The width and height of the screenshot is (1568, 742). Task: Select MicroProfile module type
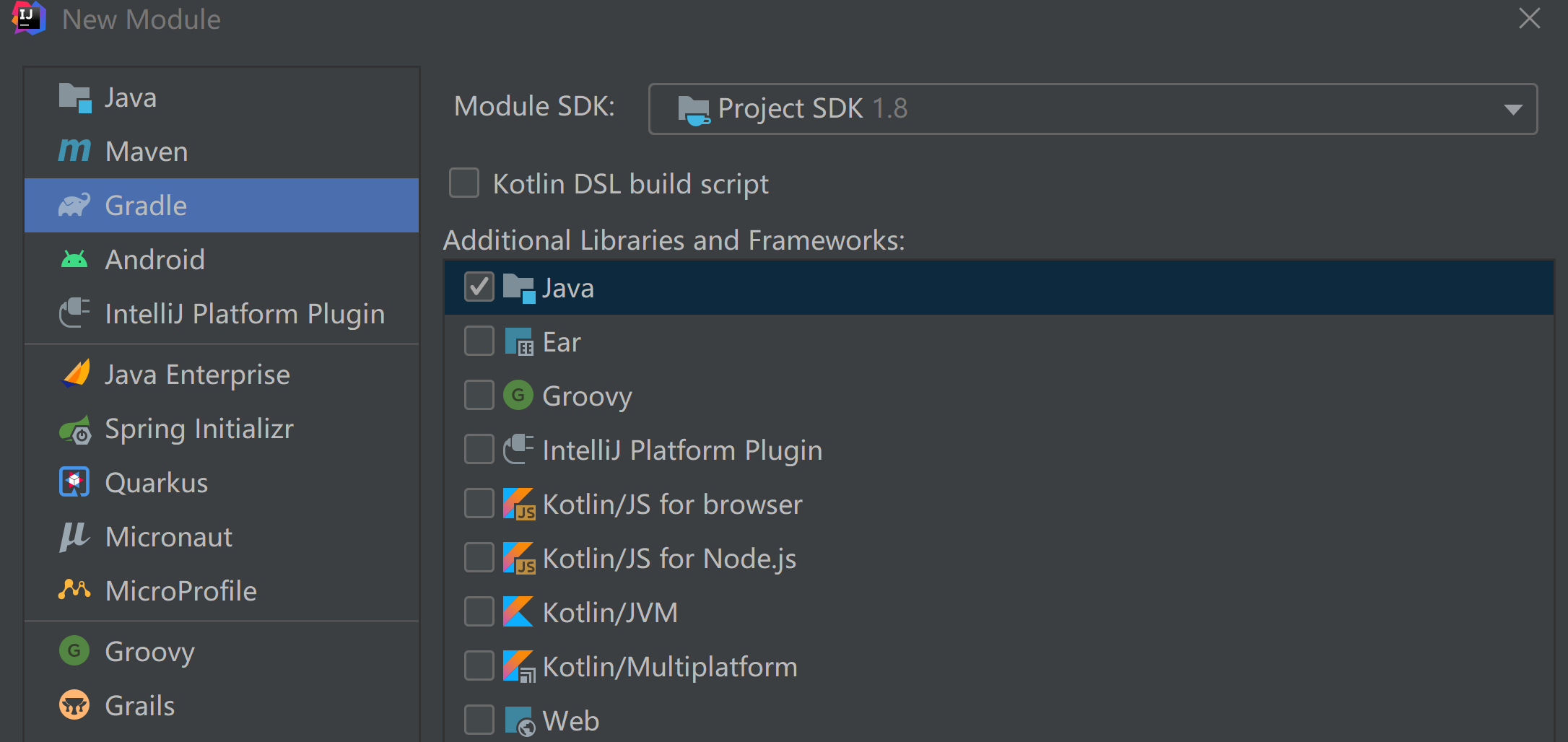pos(222,590)
